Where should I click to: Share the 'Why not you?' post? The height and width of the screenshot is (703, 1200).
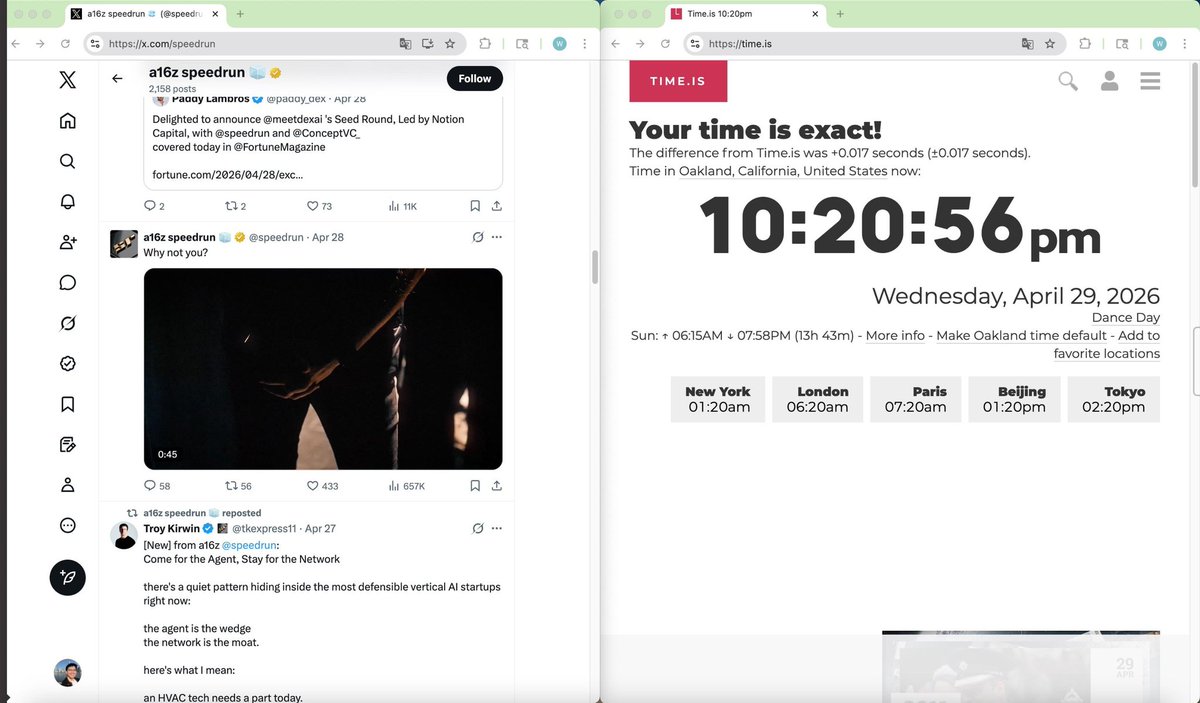(x=496, y=486)
